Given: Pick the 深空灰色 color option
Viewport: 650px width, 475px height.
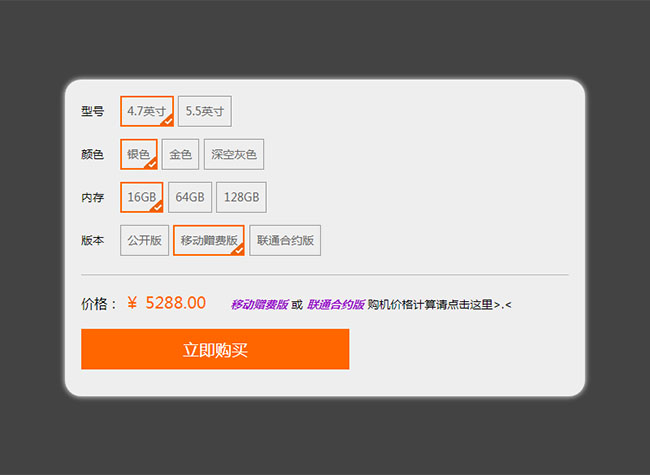Looking at the screenshot, I should [234, 154].
